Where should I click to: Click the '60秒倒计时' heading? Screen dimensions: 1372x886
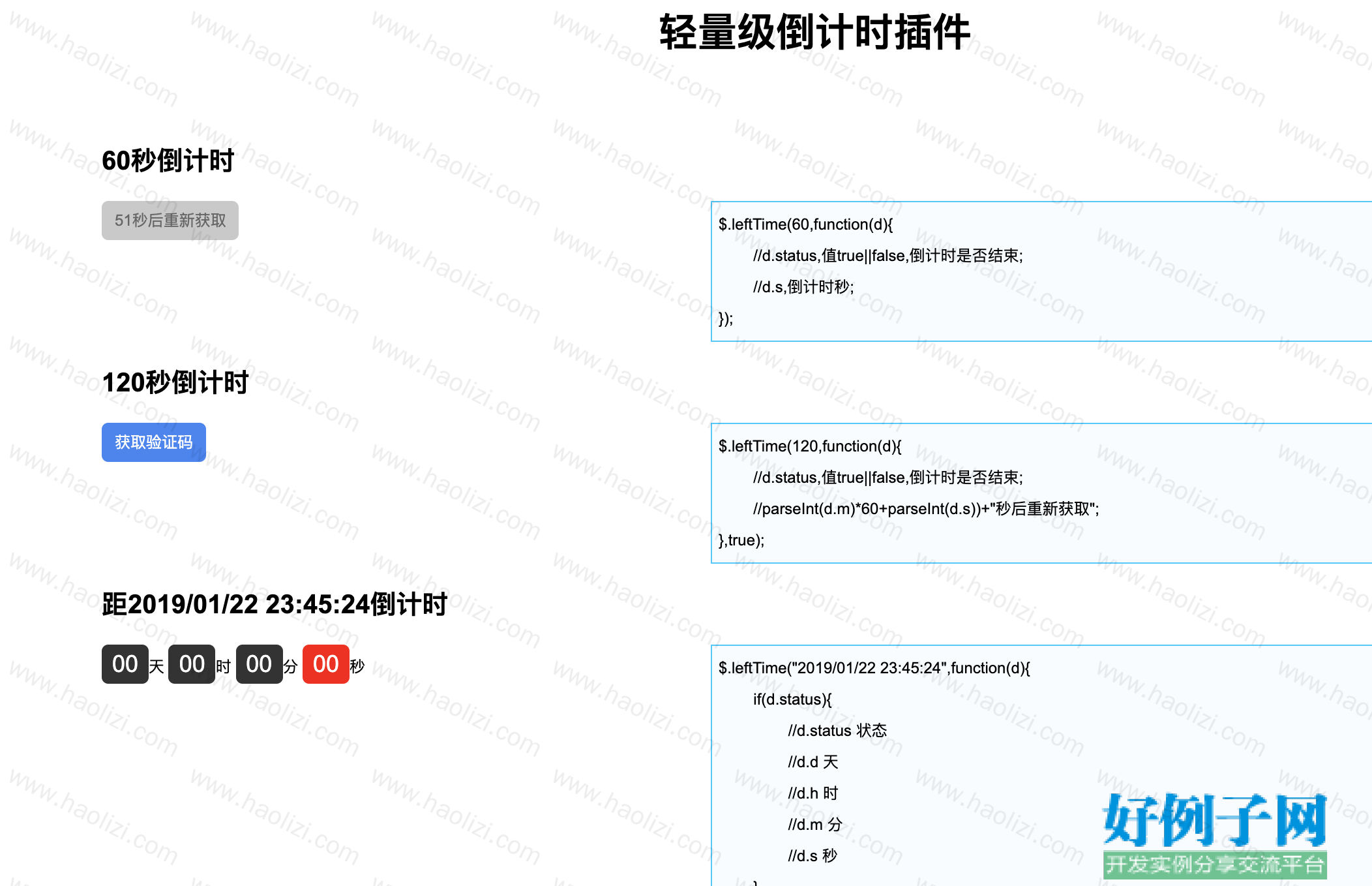click(168, 160)
